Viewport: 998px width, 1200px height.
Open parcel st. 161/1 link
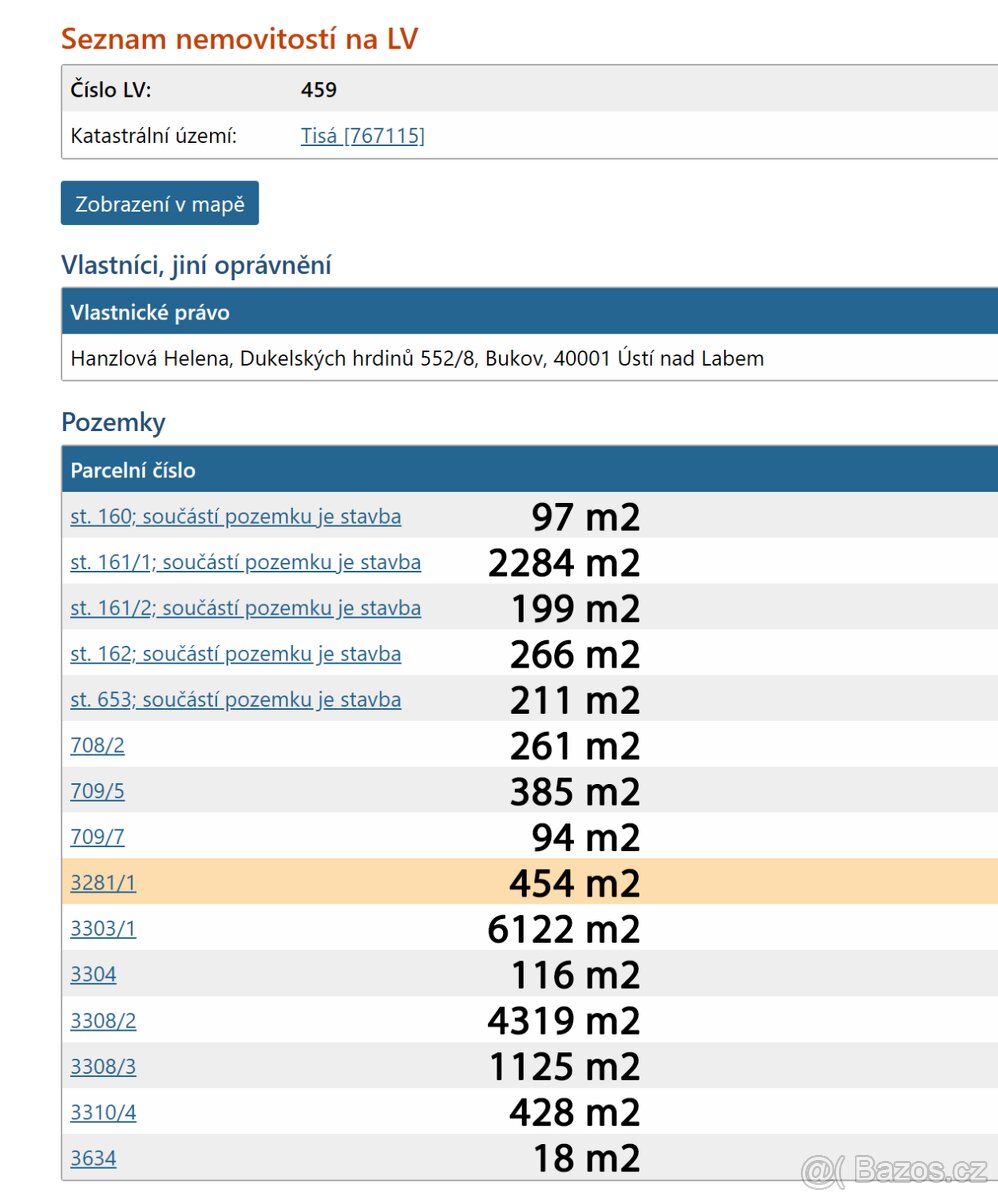(x=245, y=562)
